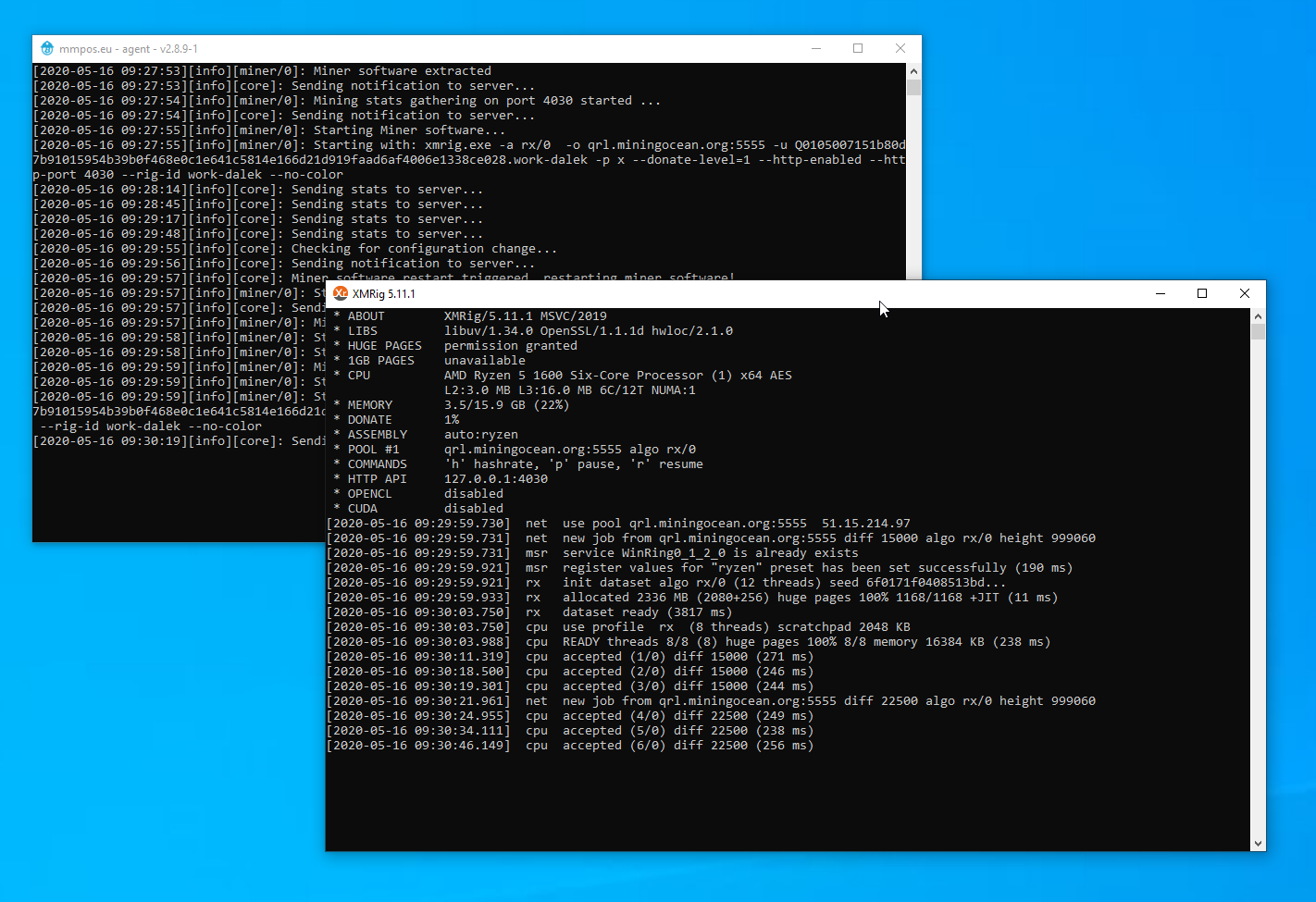Click '--rig-id work-dalek --no-color' line at bottom
1316x902 pixels.
point(151,426)
